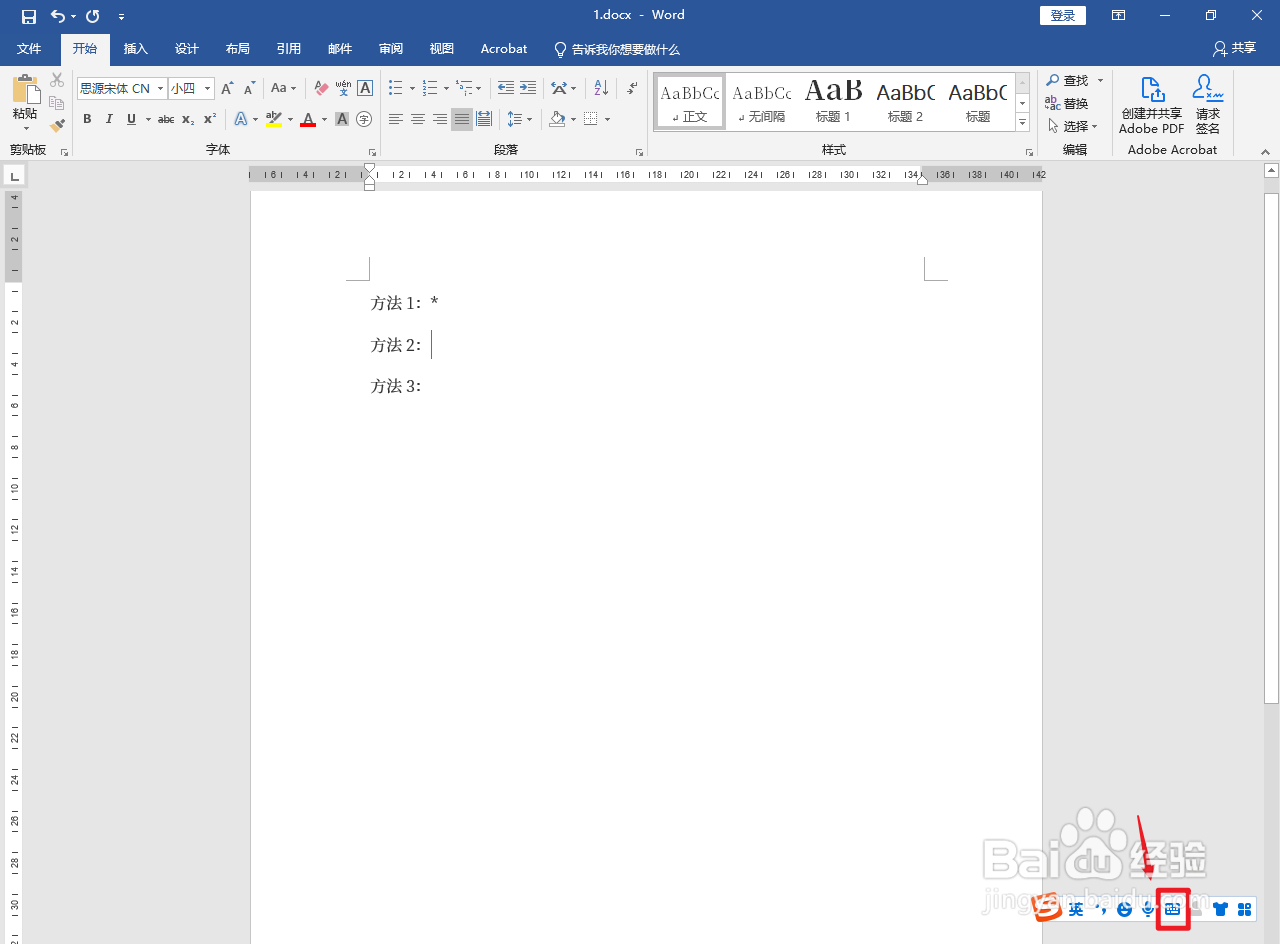The image size is (1280, 944).
Task: Shrink font size with the smaller A icon
Action: coord(250,88)
